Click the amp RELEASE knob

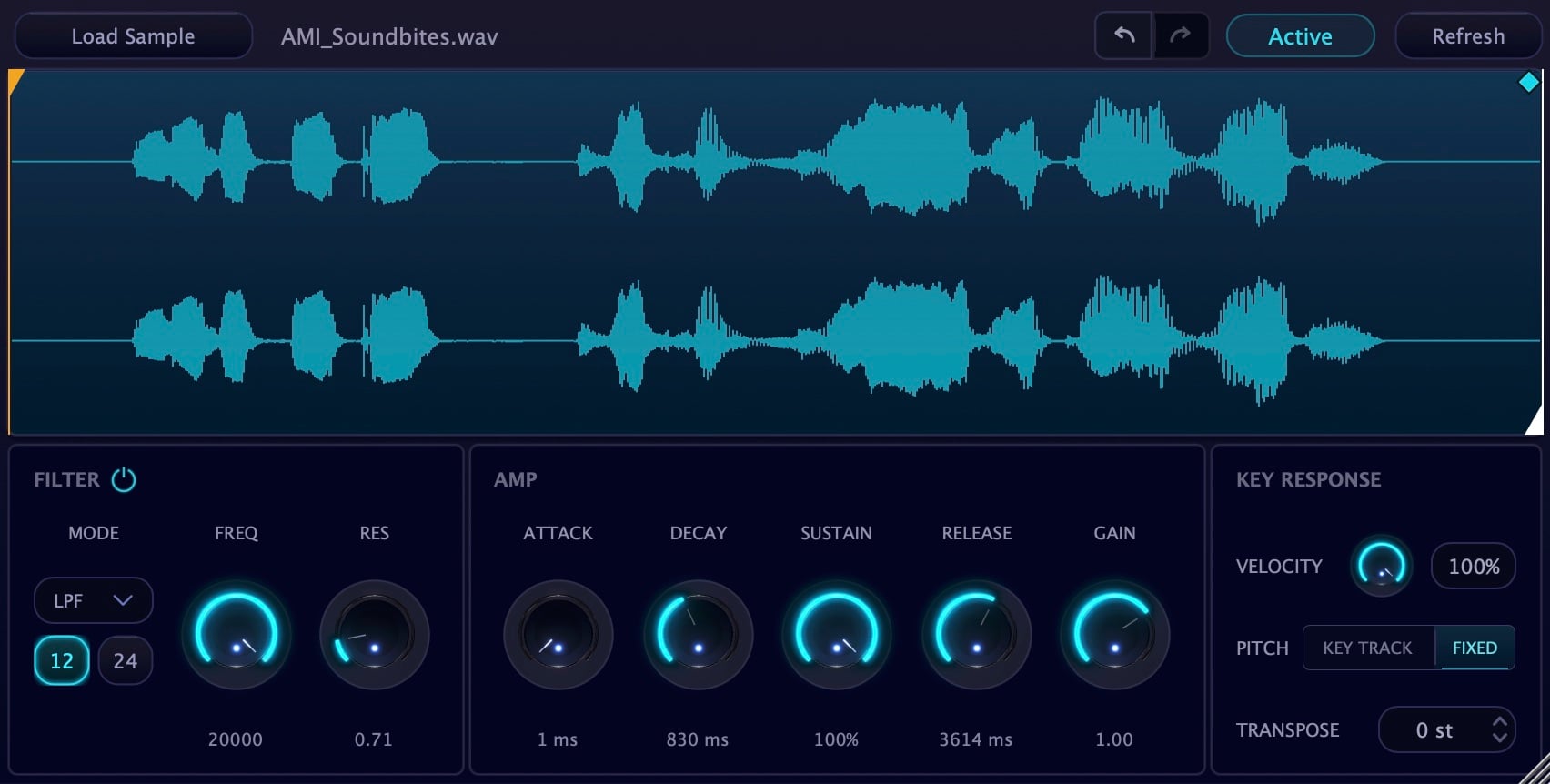pyautogui.click(x=976, y=634)
